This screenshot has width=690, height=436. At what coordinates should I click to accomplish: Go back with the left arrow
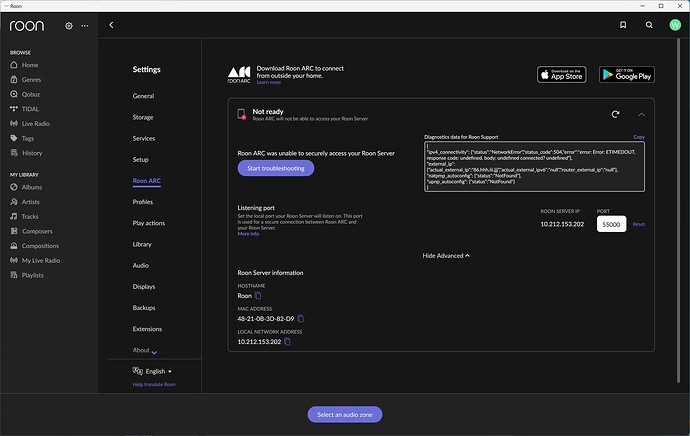111,25
